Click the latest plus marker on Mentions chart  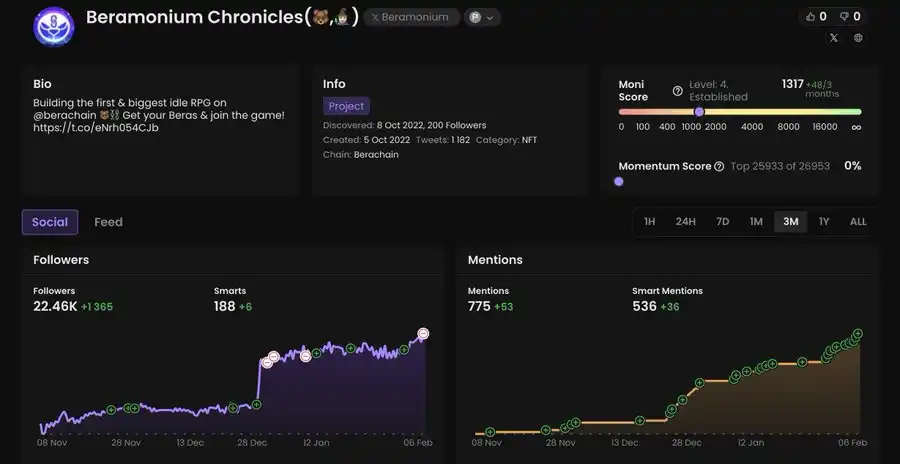pyautogui.click(x=857, y=333)
